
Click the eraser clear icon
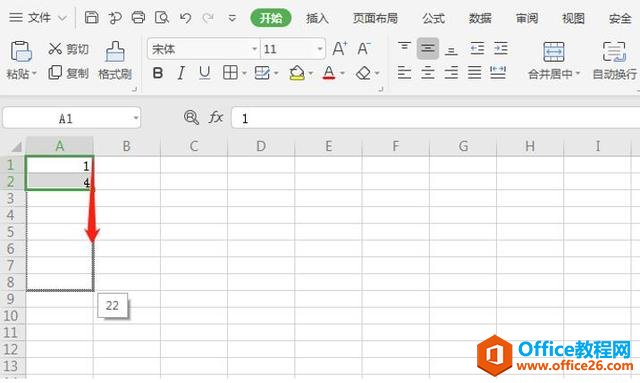363,73
